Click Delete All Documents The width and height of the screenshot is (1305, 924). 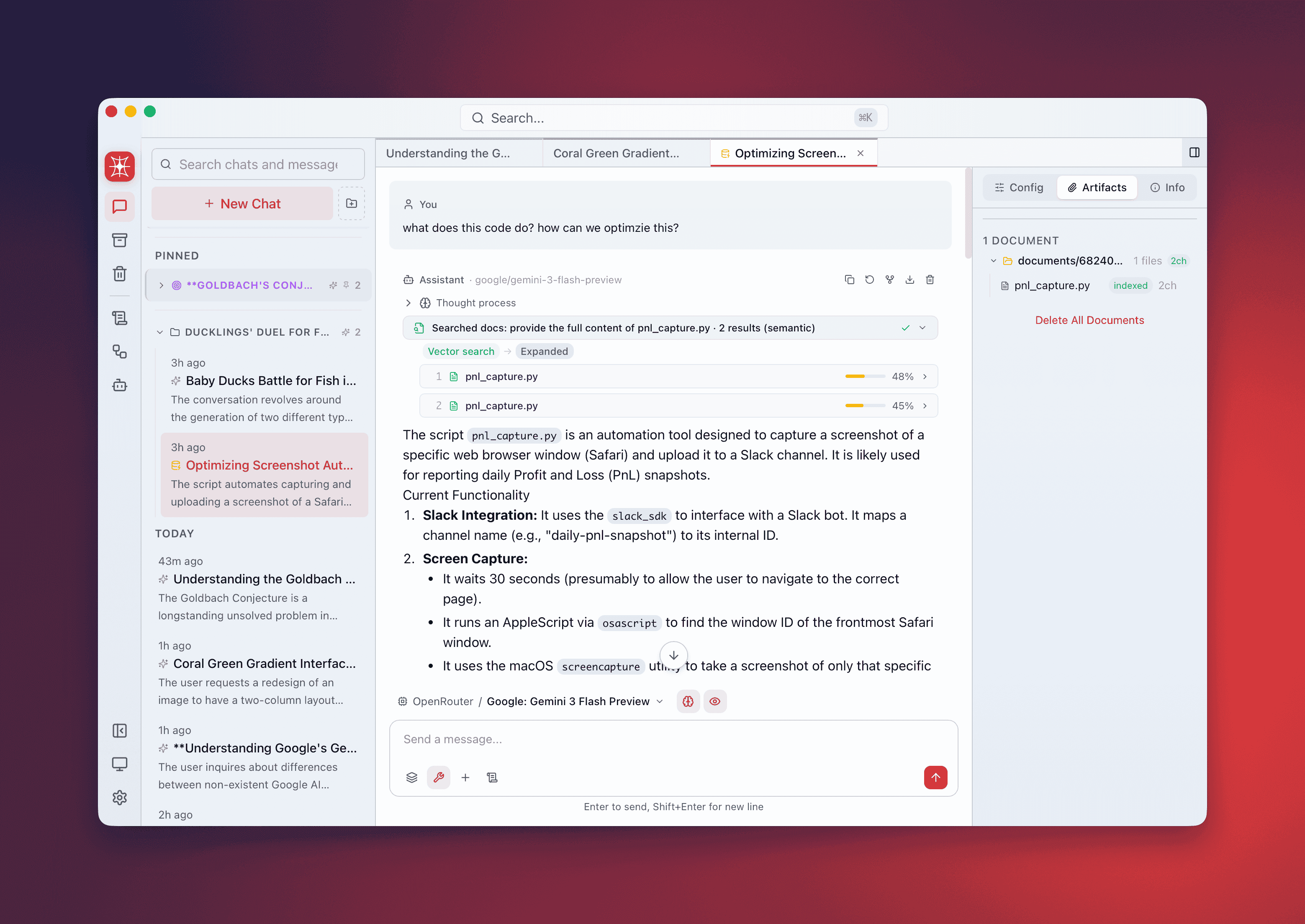1089,320
